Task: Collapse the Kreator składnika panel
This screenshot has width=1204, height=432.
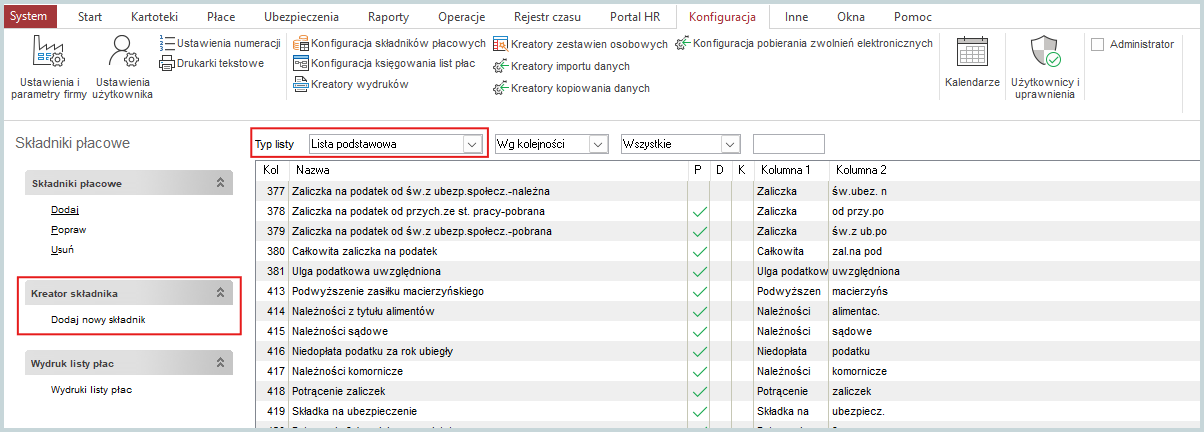Action: pyautogui.click(x=219, y=294)
